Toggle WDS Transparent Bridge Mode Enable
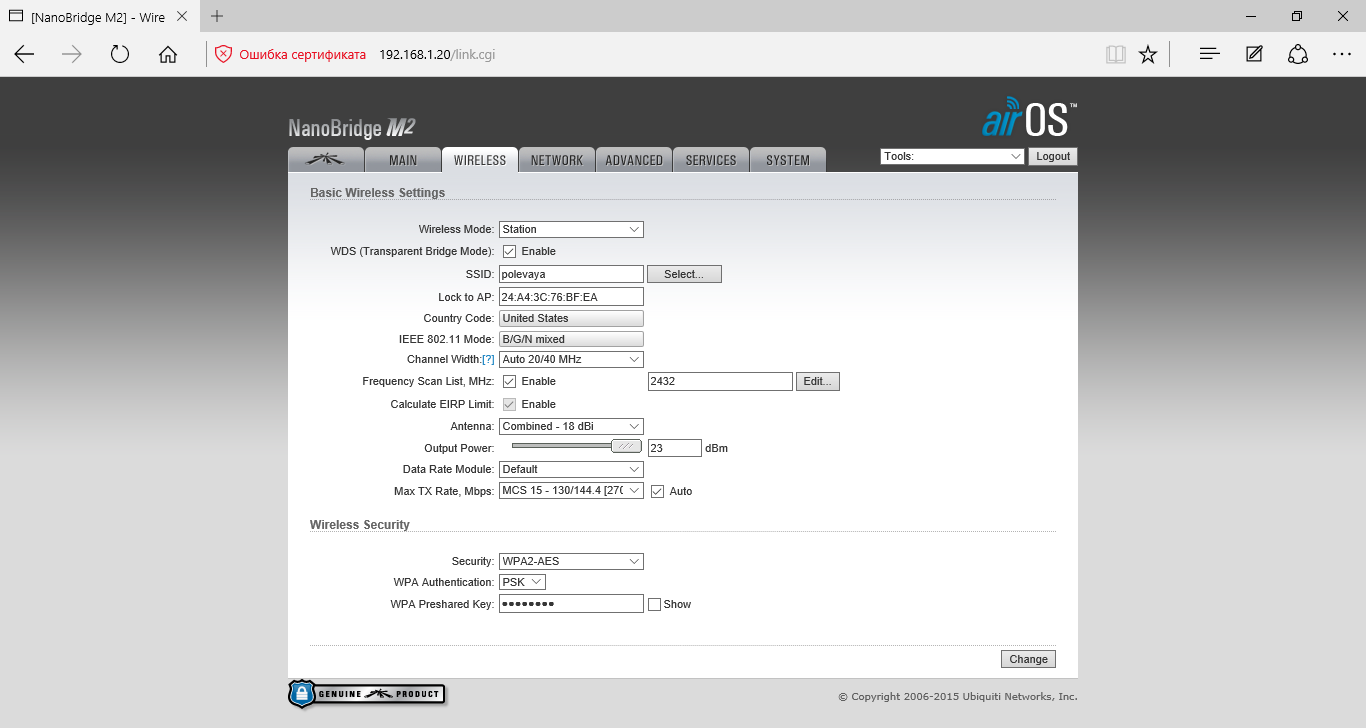This screenshot has width=1366, height=728. tap(509, 251)
